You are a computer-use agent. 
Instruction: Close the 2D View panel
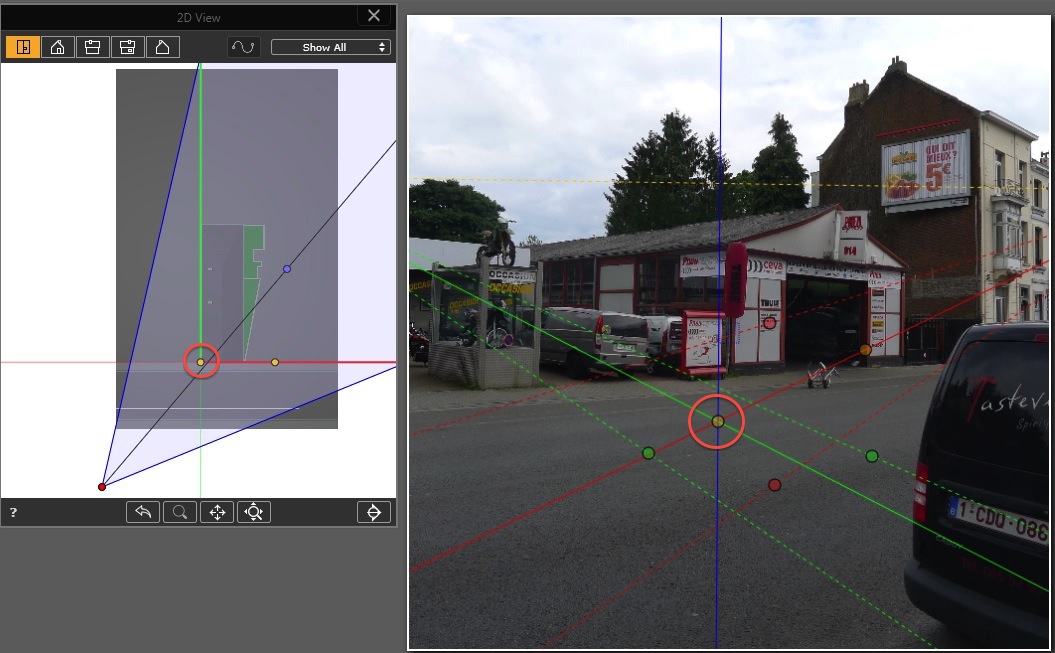tap(373, 16)
